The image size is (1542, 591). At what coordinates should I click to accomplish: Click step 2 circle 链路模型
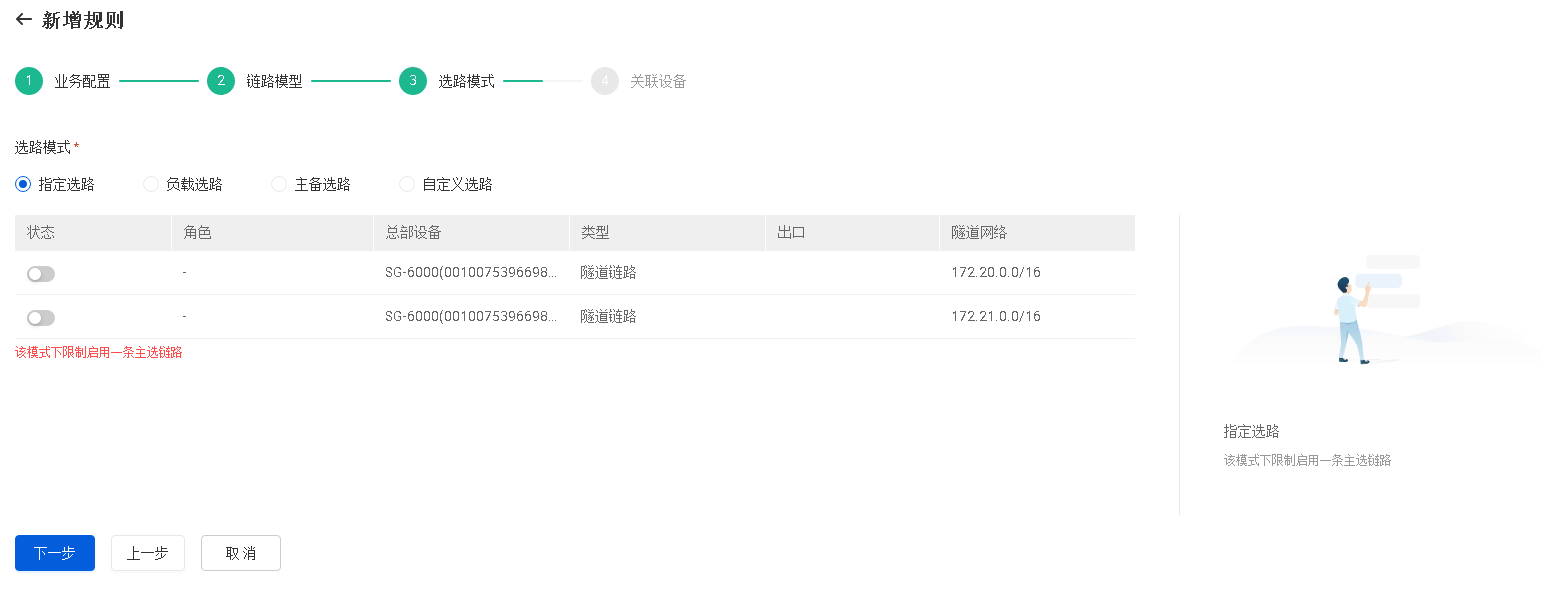[x=221, y=81]
